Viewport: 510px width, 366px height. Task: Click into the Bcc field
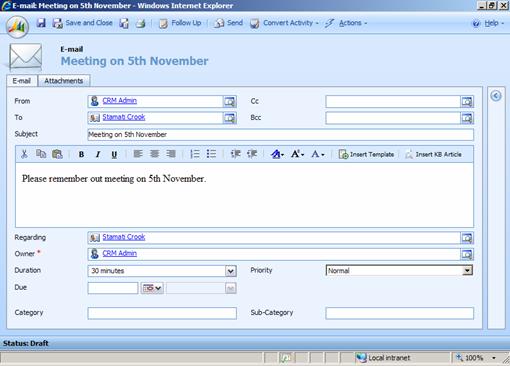(x=393, y=118)
